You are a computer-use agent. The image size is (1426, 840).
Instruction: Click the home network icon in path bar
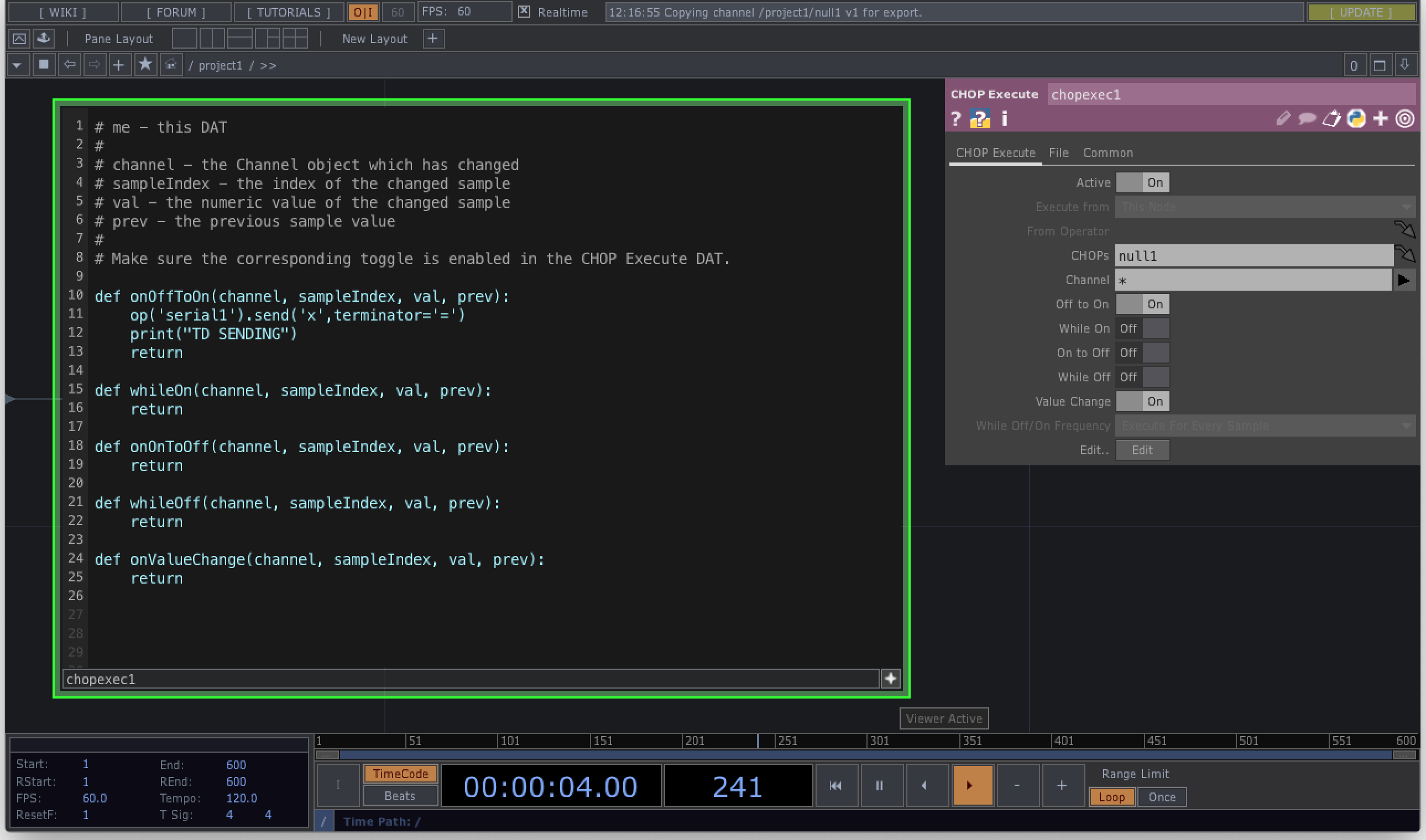point(170,65)
